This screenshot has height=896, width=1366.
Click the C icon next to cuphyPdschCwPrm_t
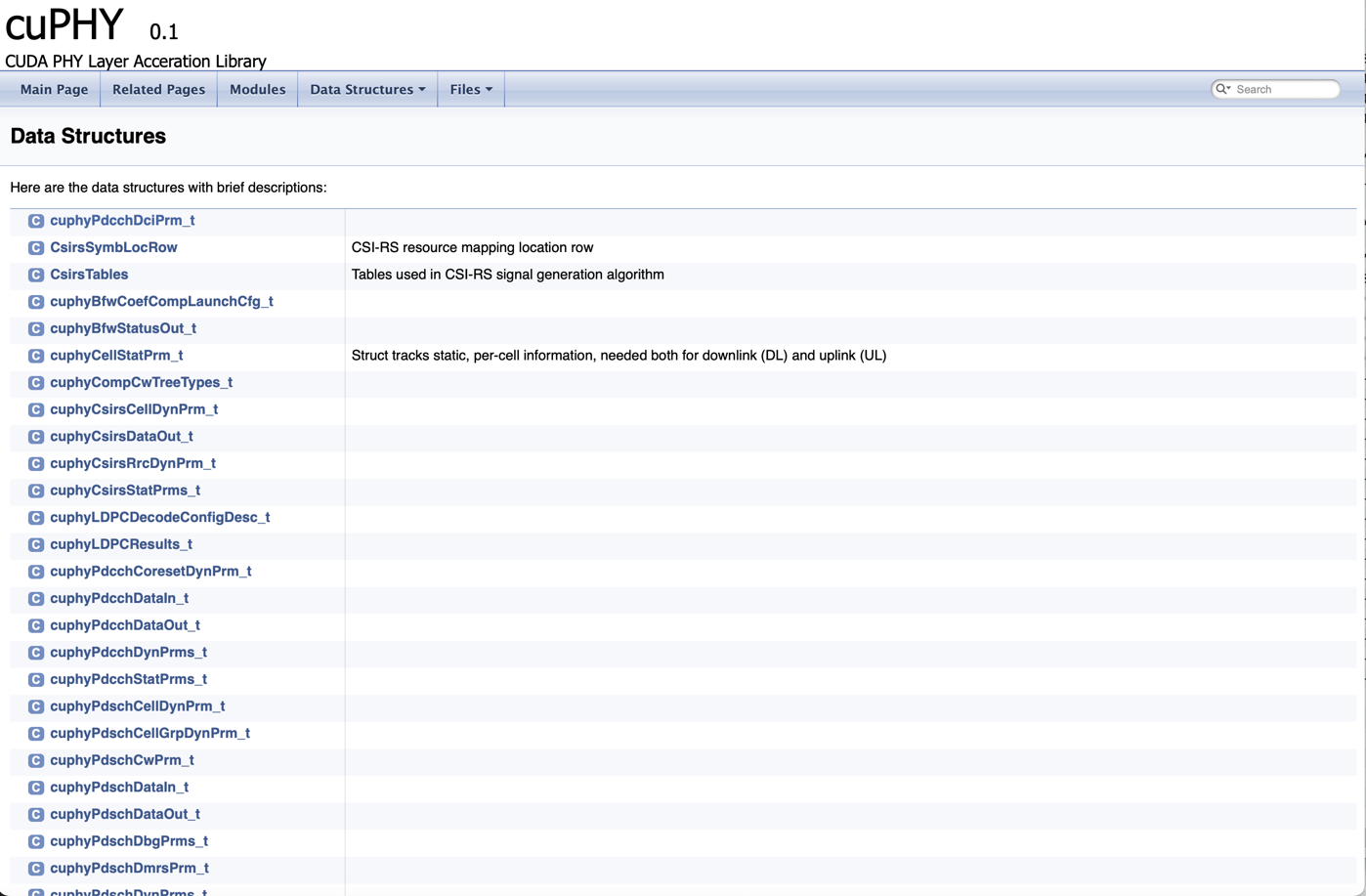[35, 759]
